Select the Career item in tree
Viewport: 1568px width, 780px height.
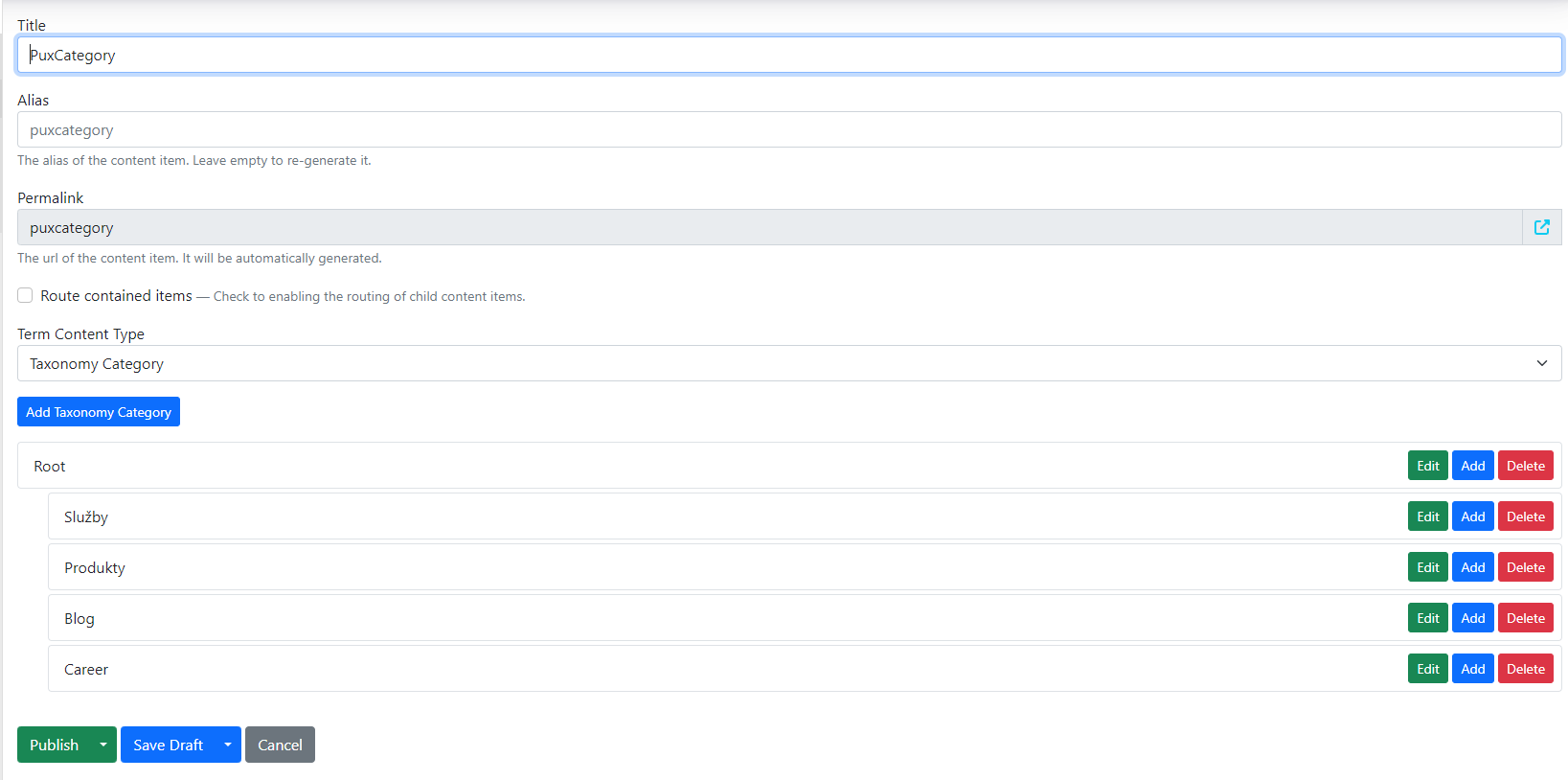(x=86, y=669)
